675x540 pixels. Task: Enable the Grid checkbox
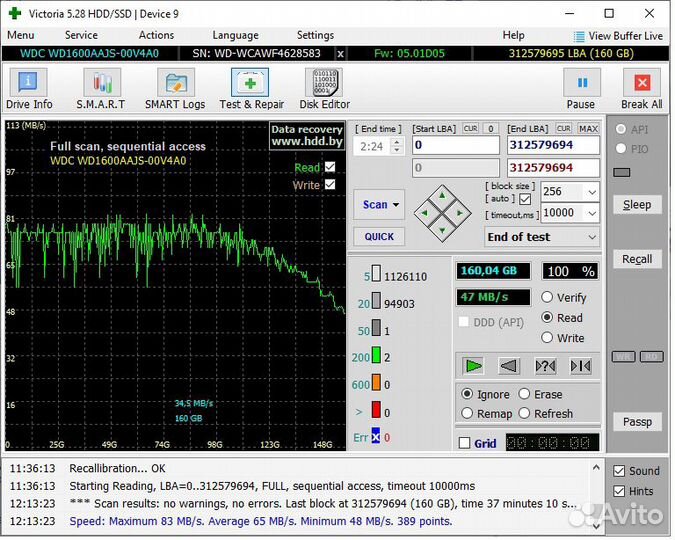[x=464, y=443]
